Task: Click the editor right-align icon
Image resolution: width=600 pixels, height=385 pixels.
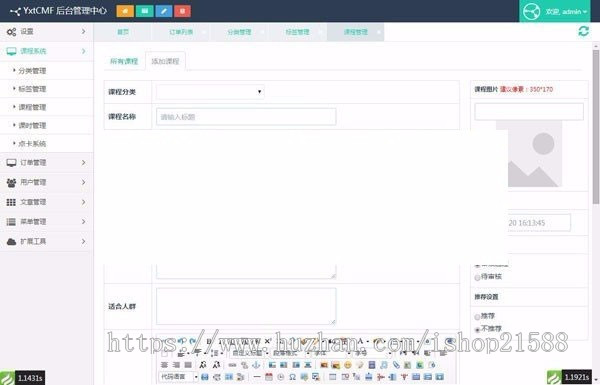Action: coord(176,365)
